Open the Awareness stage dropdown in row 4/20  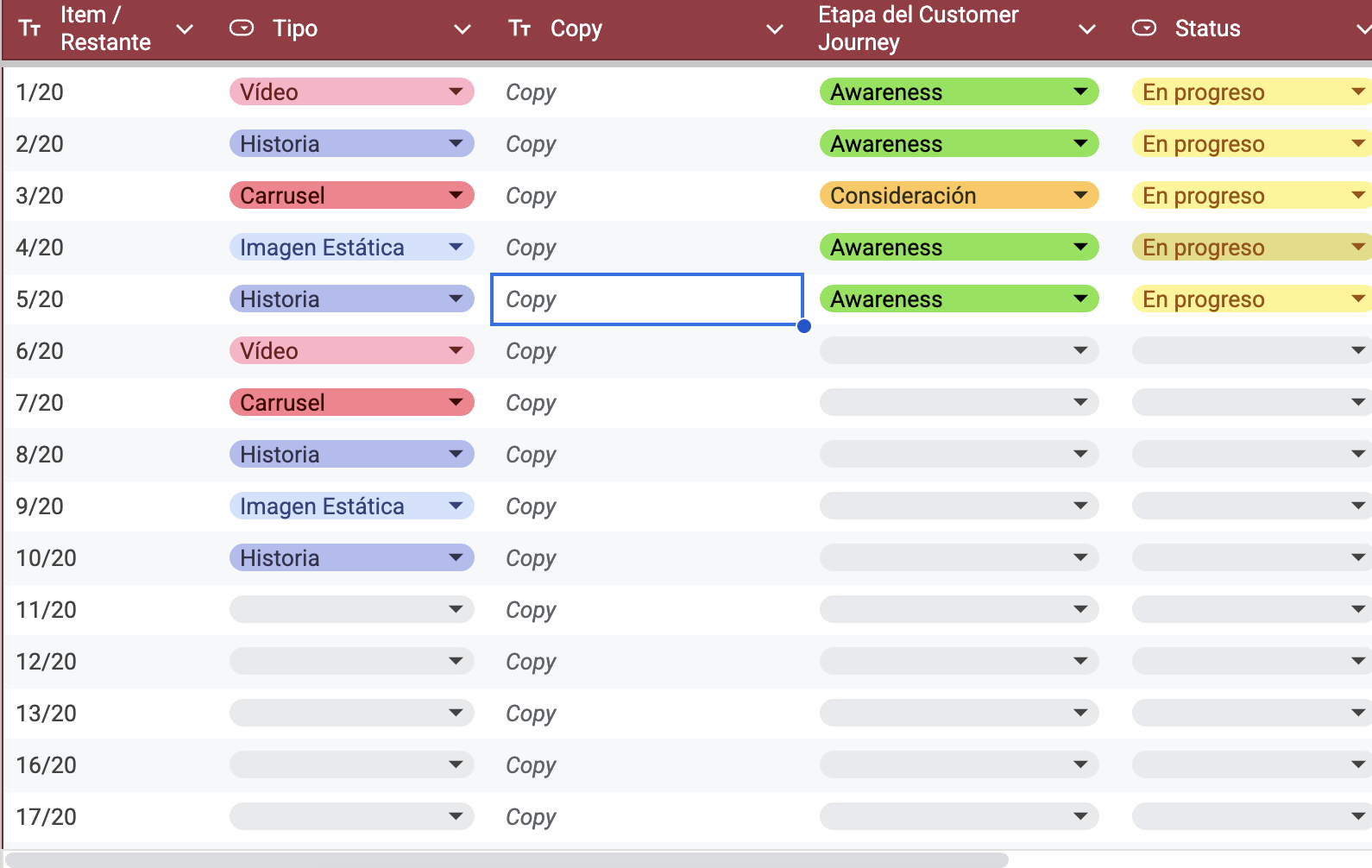pos(959,247)
